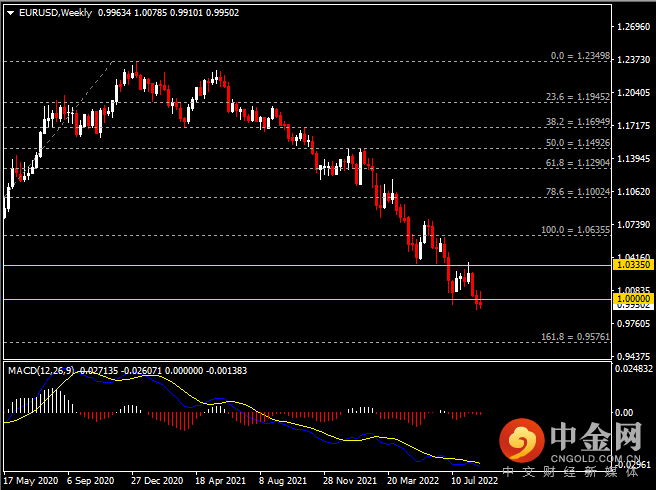Select the yellow 1.03350 price tag
Image resolution: width=656 pixels, height=490 pixels.
[633, 264]
